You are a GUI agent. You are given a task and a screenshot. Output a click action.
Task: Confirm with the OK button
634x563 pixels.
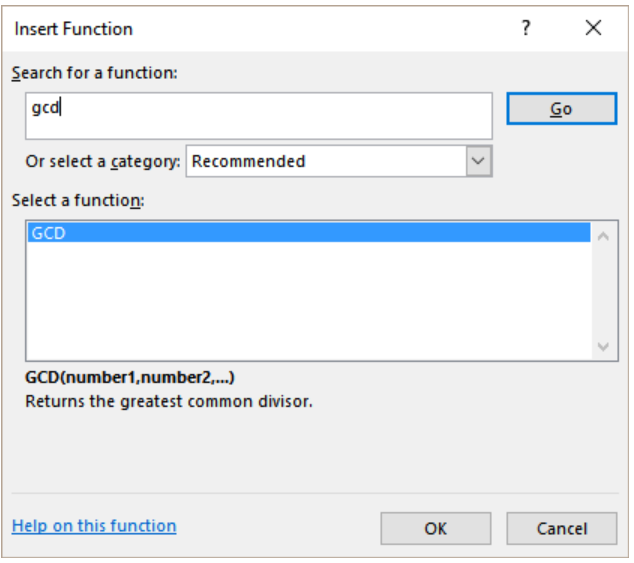(x=436, y=529)
